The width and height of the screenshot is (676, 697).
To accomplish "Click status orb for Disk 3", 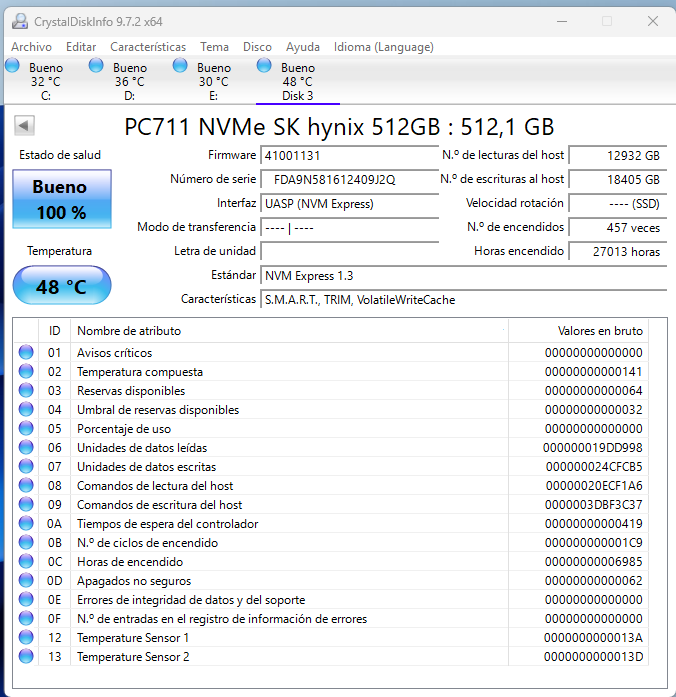I will pyautogui.click(x=264, y=65).
